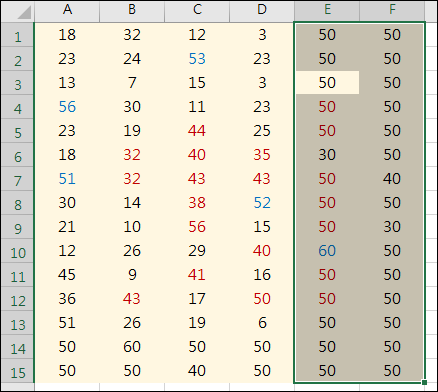Select cell D5 containing 25
This screenshot has height=392, width=438.
point(262,131)
